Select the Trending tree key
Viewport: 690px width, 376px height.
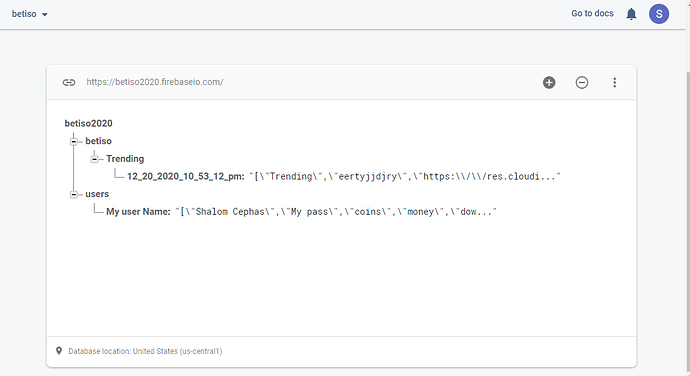coord(125,159)
